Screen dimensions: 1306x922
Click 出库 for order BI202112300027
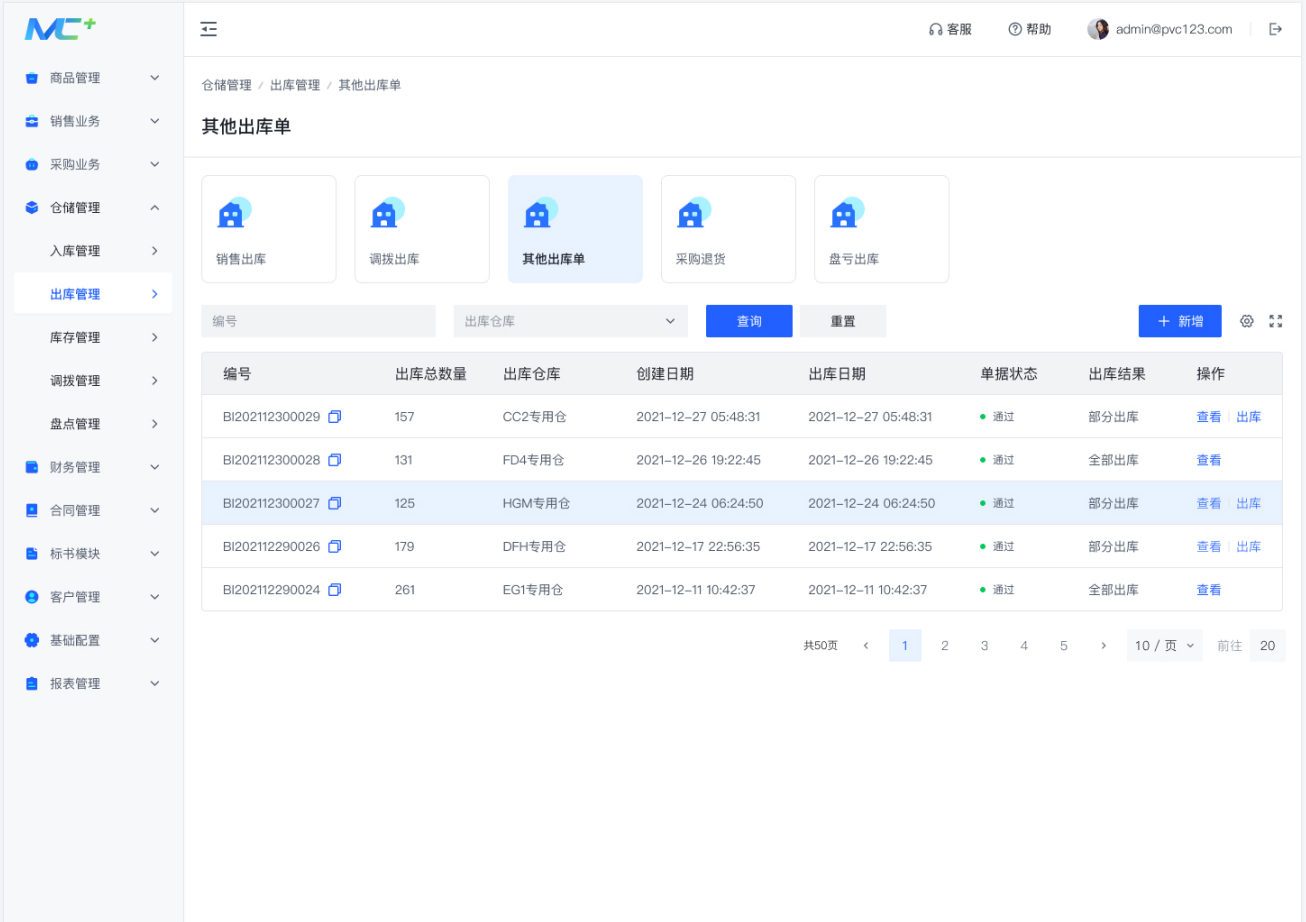click(x=1248, y=503)
